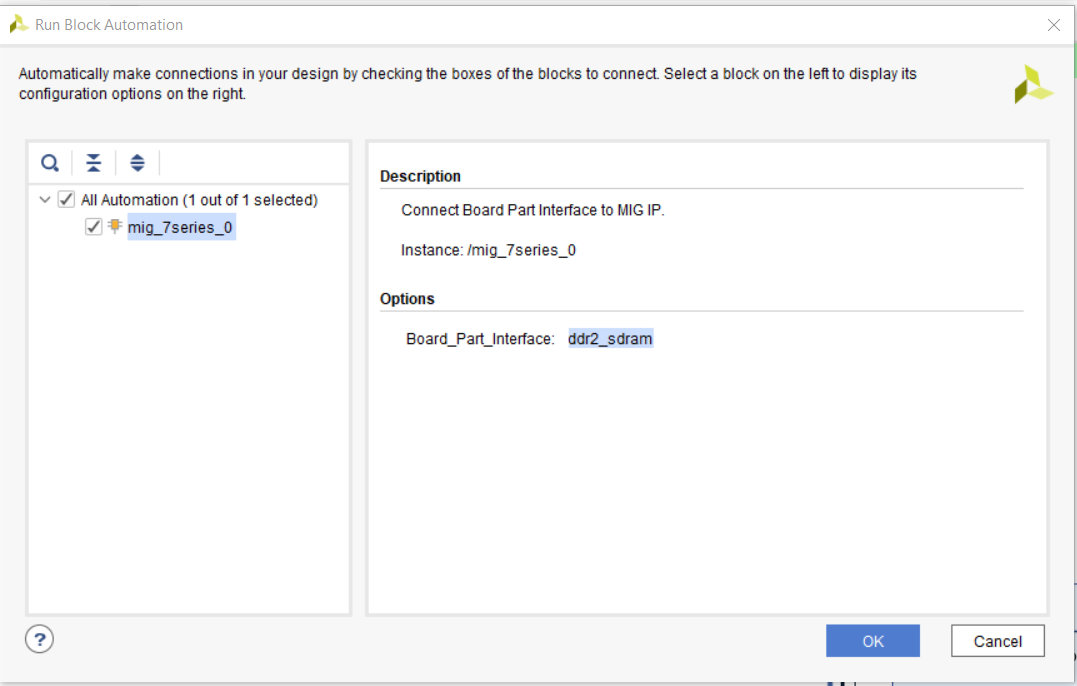Screen dimensions: 1077x686
Task: Click the IP block icon beside mig_7series_0
Action: (x=115, y=227)
